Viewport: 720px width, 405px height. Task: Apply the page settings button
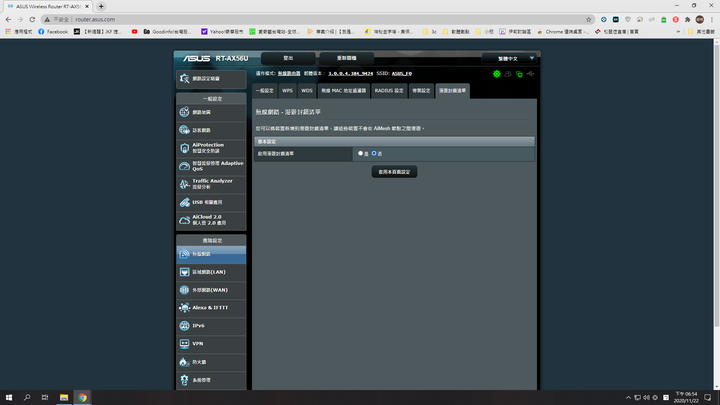tap(394, 172)
